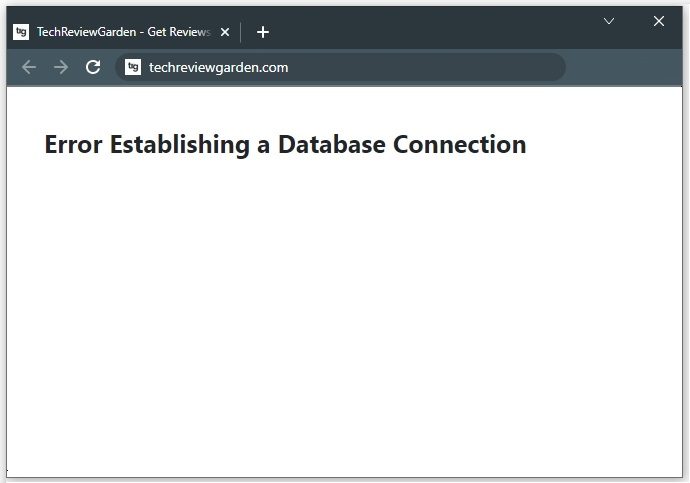
Task: Go back to the previous page
Action: click(x=29, y=67)
